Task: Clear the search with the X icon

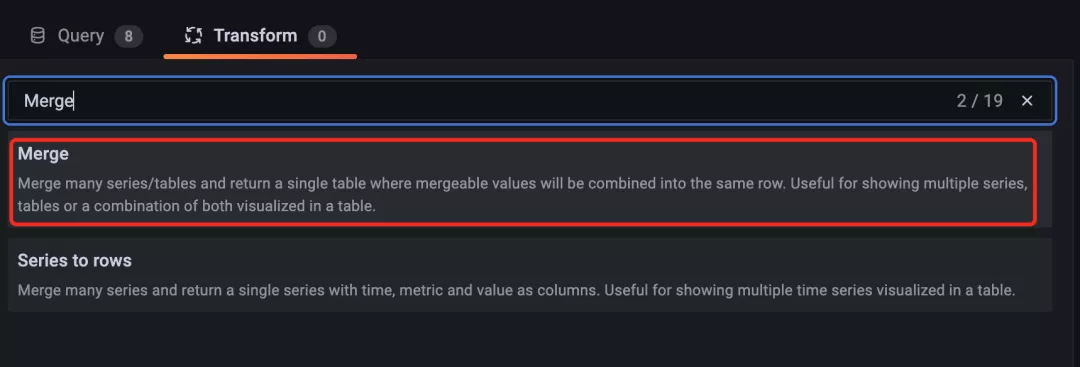Action: (1027, 101)
